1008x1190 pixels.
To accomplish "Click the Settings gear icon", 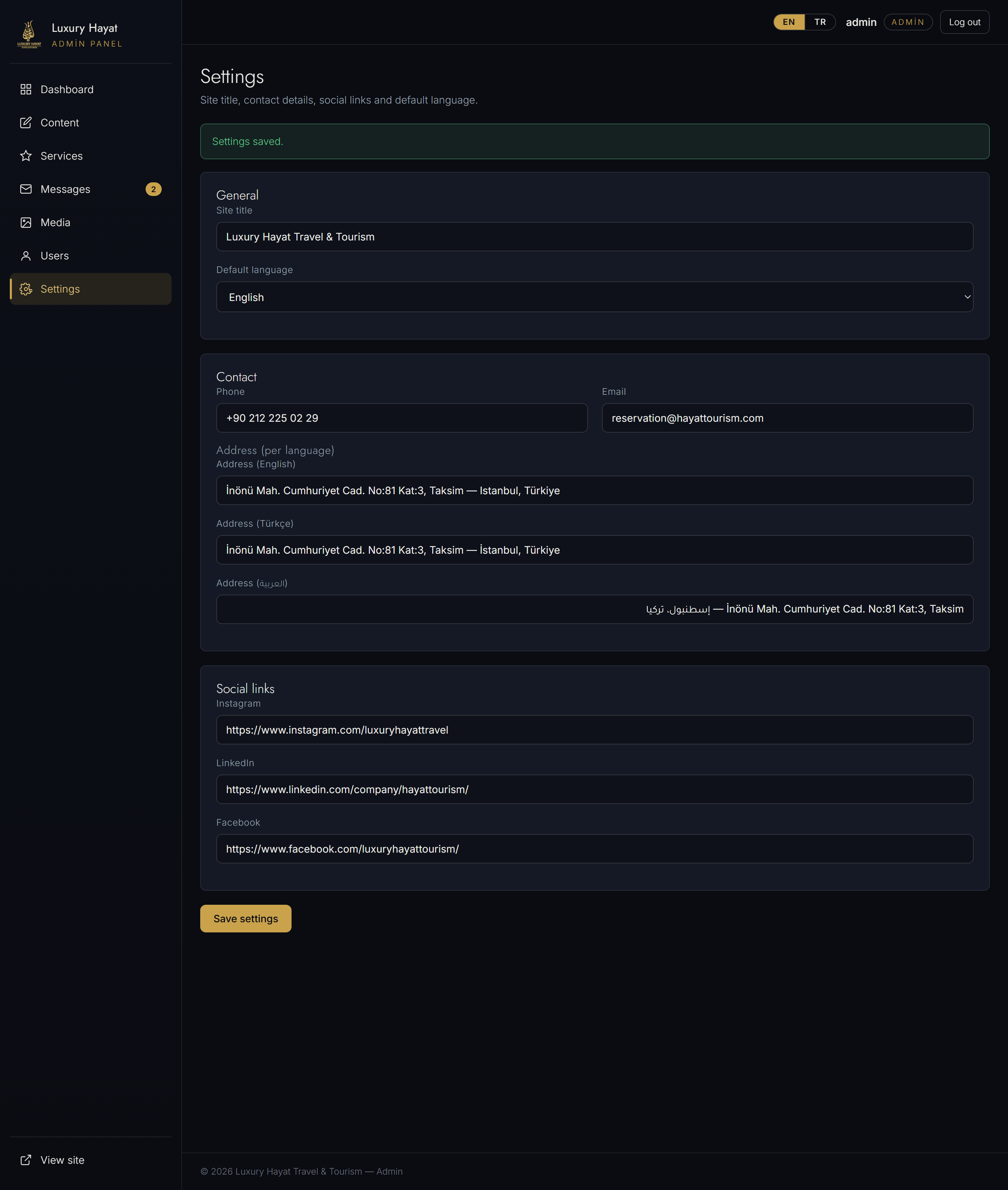I will [26, 289].
